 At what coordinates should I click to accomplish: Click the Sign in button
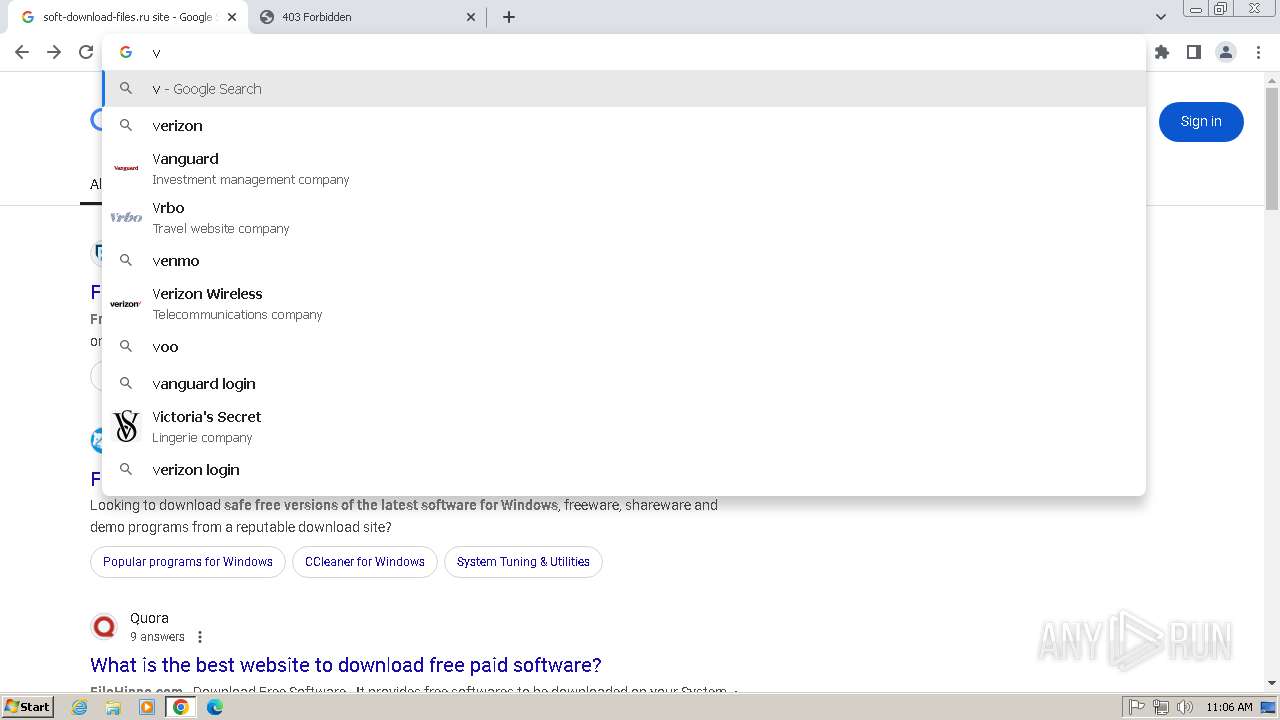pos(1201,122)
